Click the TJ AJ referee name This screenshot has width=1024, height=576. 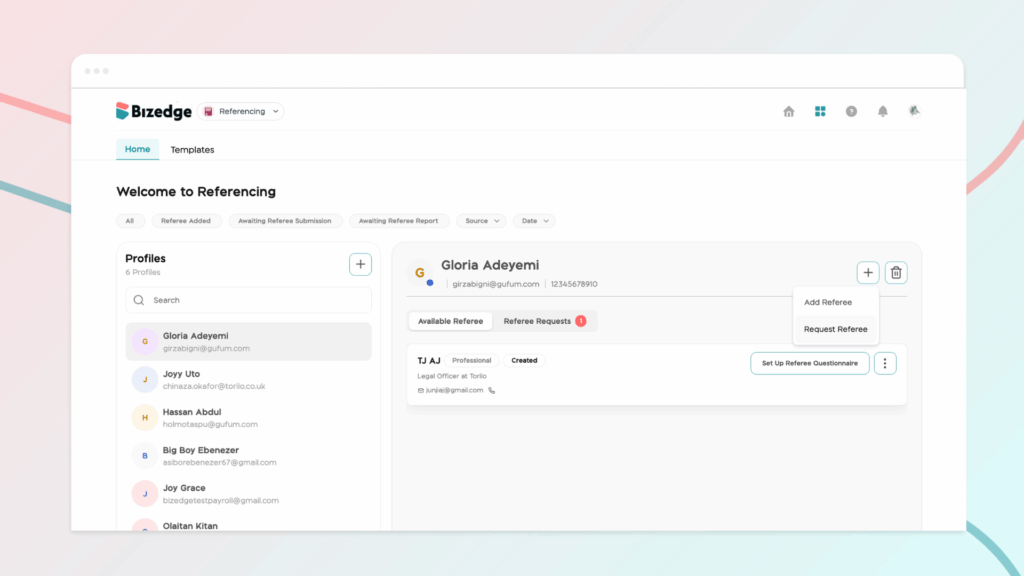pyautogui.click(x=429, y=360)
